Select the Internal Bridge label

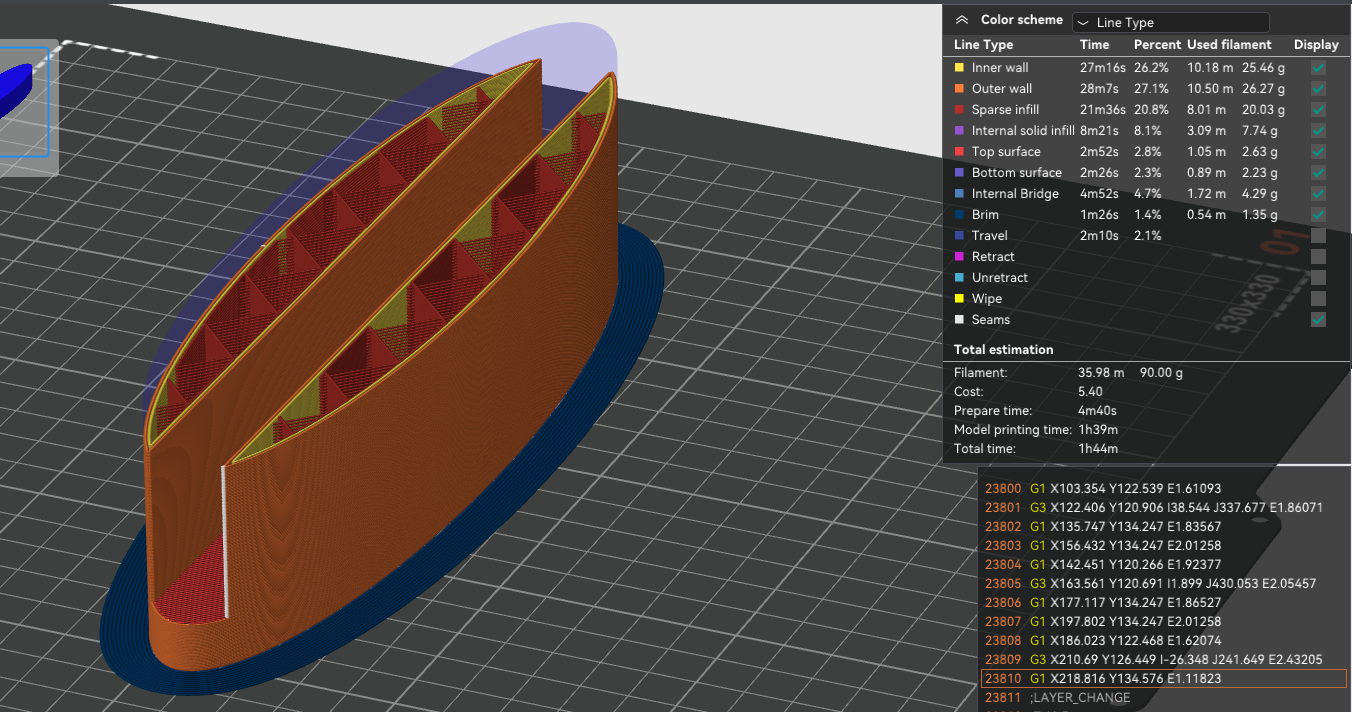(1015, 194)
